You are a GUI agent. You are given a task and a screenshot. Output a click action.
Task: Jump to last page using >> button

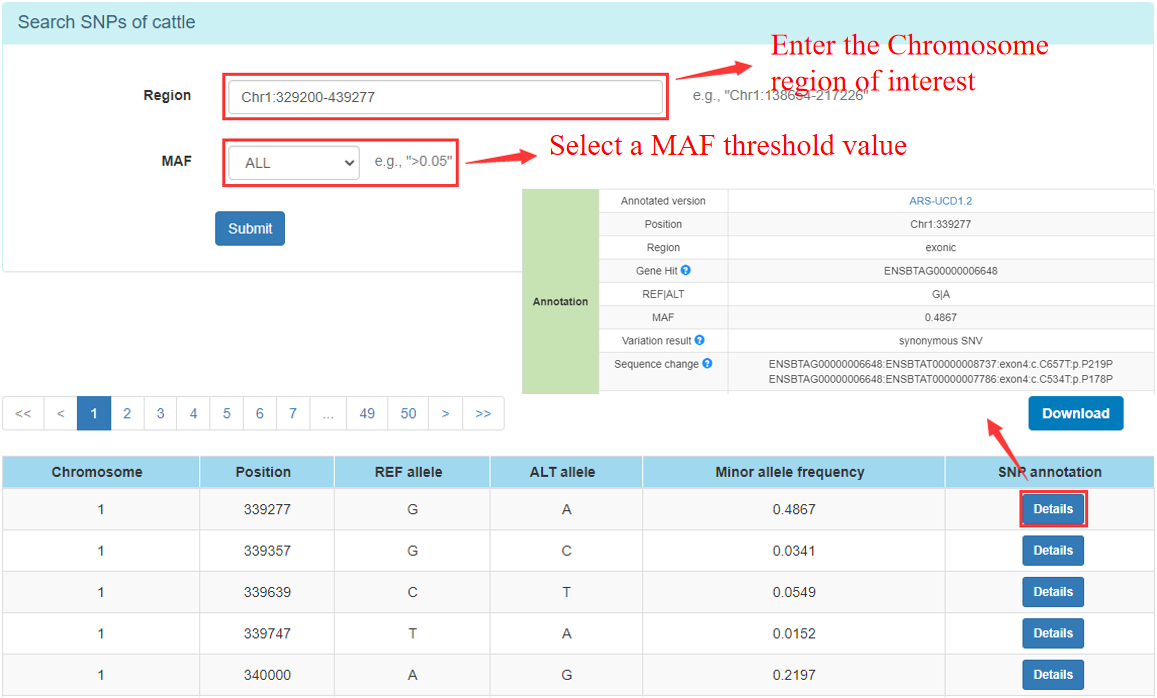[483, 413]
